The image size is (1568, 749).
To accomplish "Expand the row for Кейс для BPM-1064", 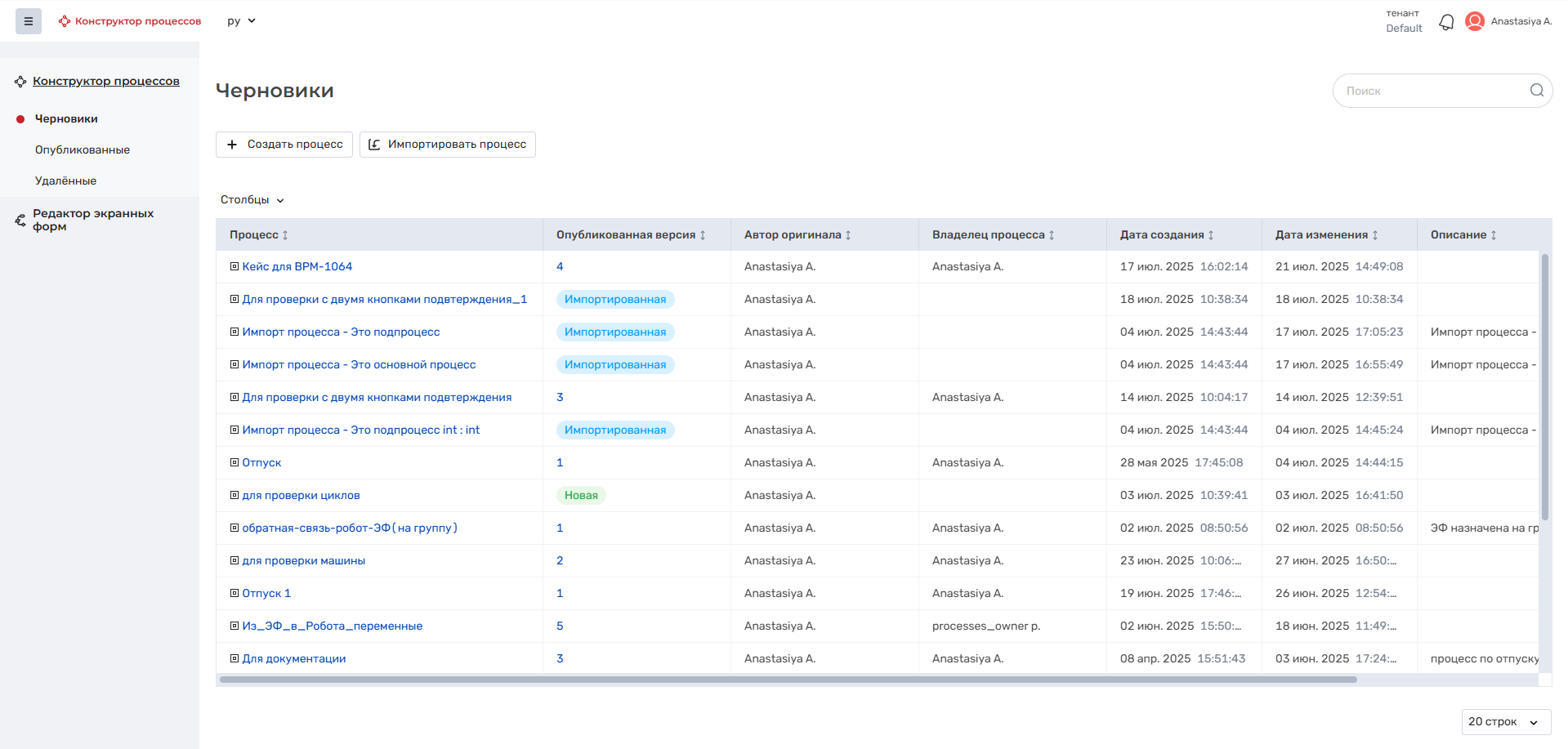I will click(235, 266).
